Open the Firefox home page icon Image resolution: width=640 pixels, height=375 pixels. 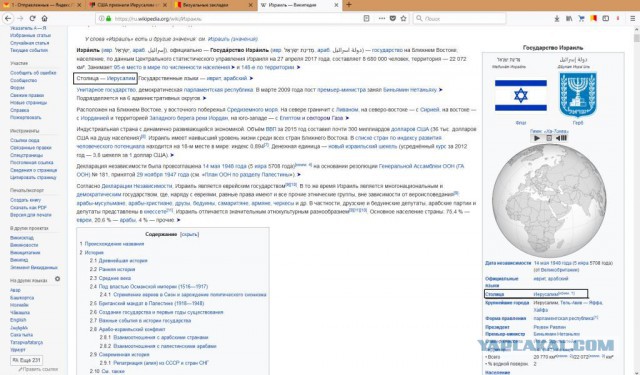(x=44, y=18)
